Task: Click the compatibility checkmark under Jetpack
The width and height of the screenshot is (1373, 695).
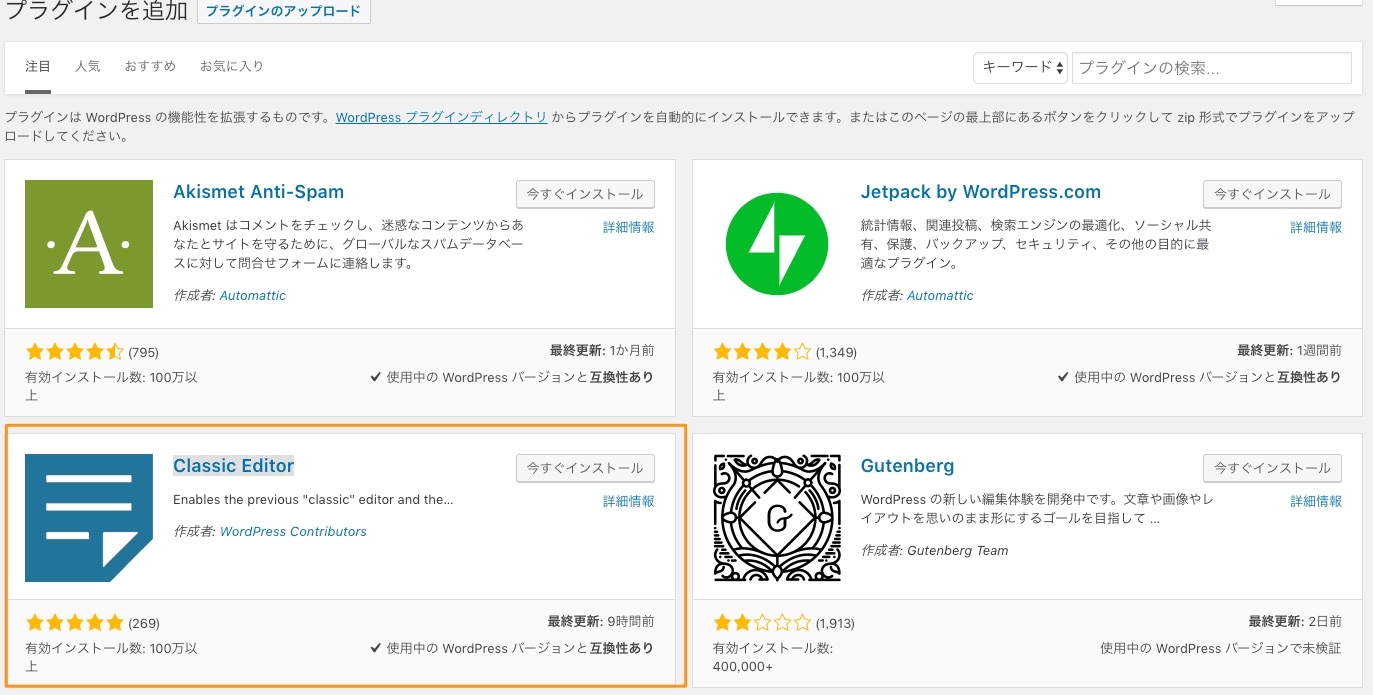Action: (x=1063, y=378)
